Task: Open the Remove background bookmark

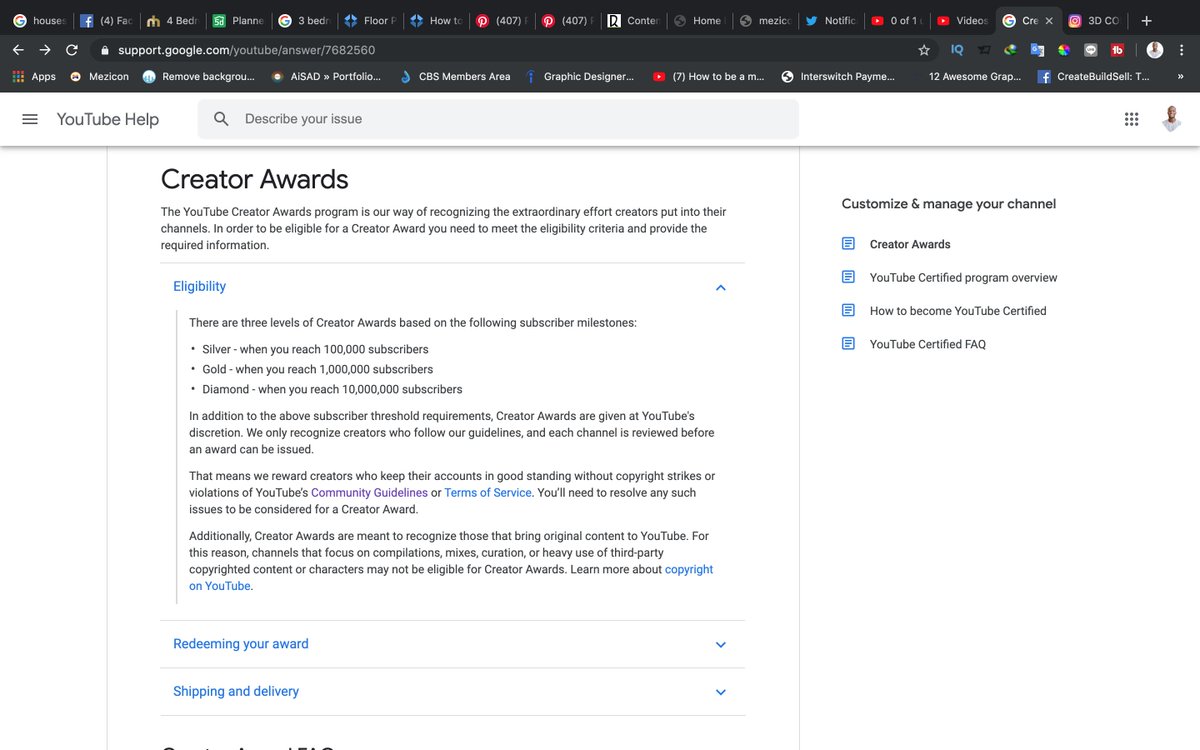Action: point(198,76)
